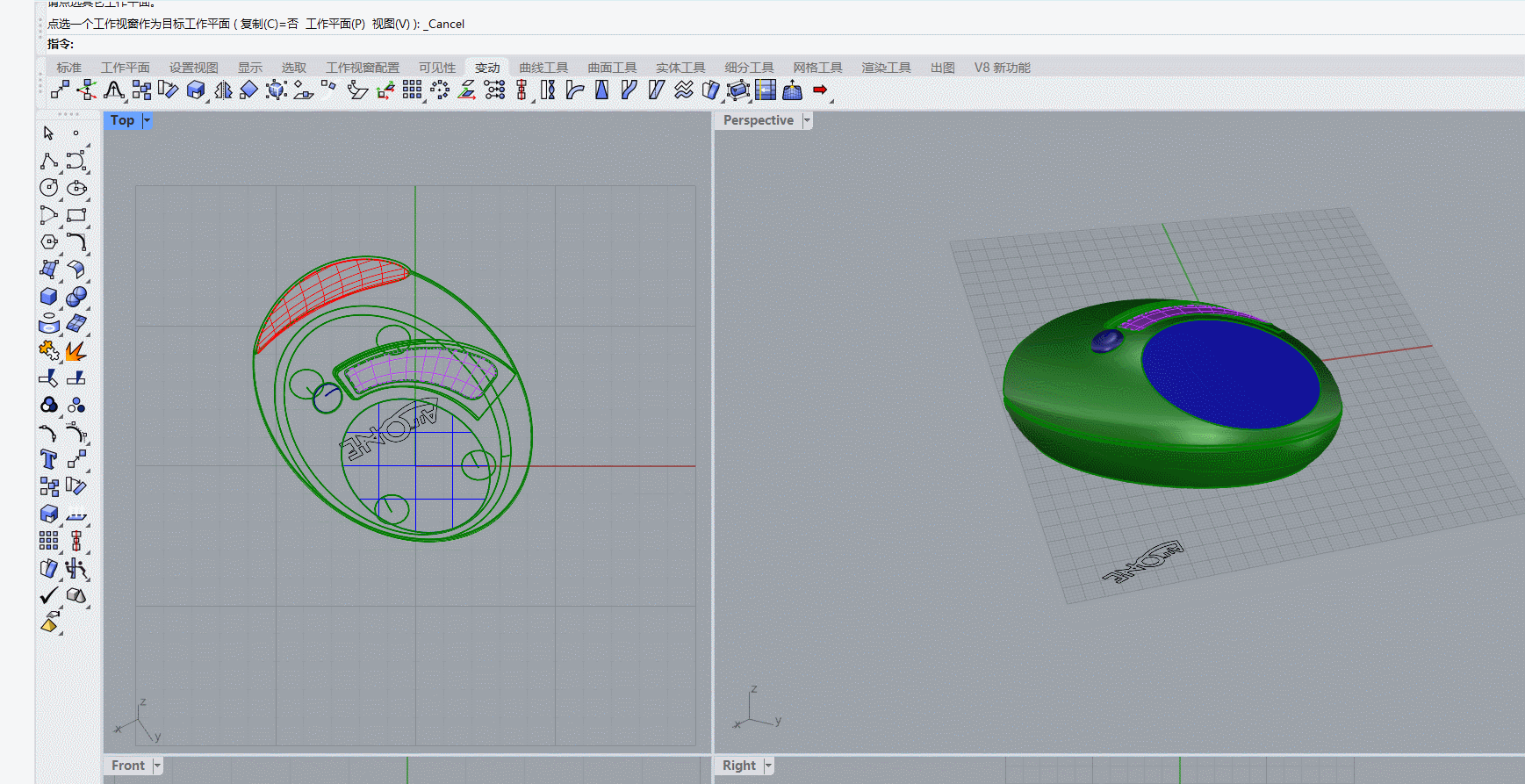Open the Right viewport dropdown arrow
The image size is (1525, 784).
(x=768, y=766)
